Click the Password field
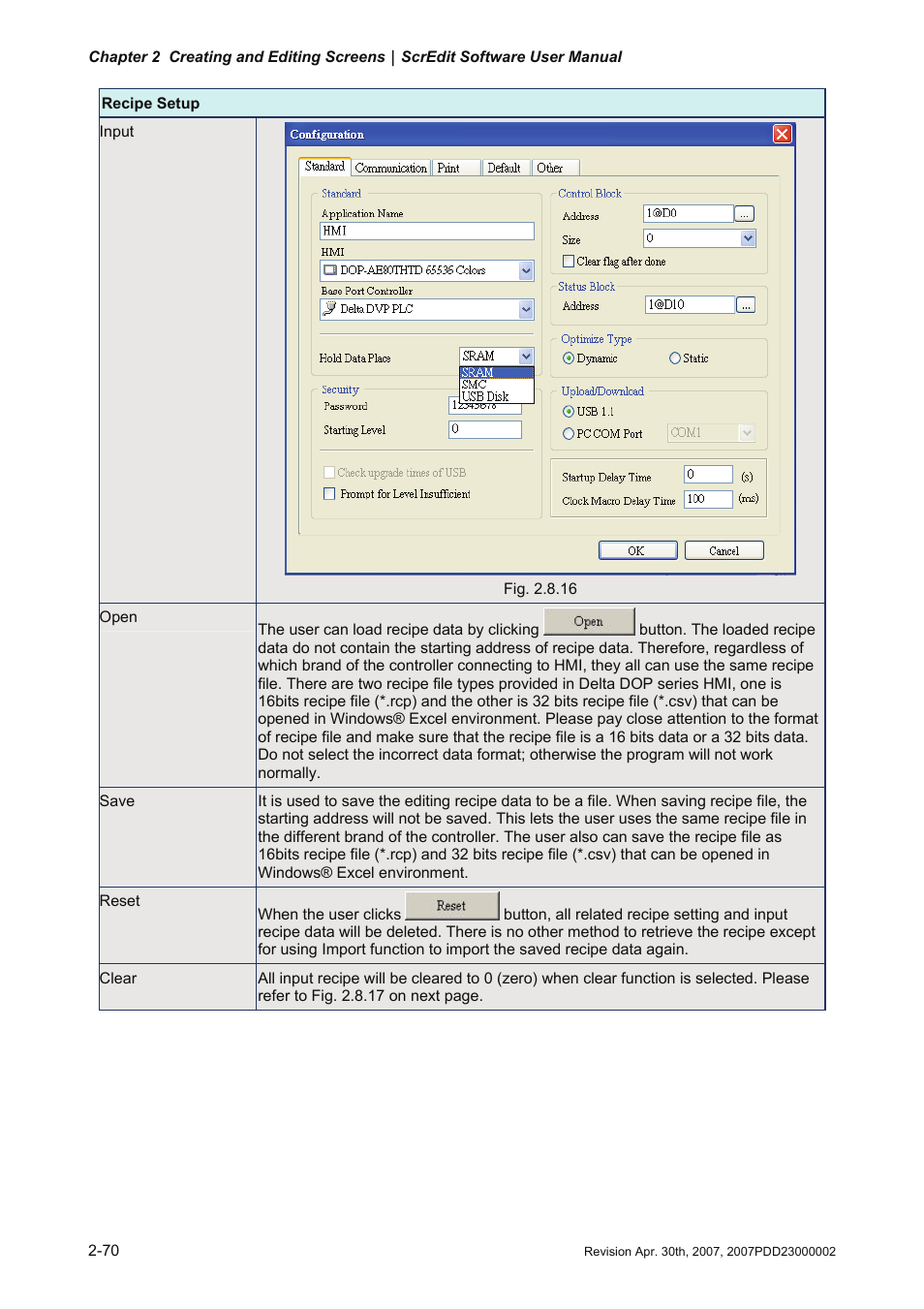The width and height of the screenshot is (924, 1309). [x=485, y=406]
